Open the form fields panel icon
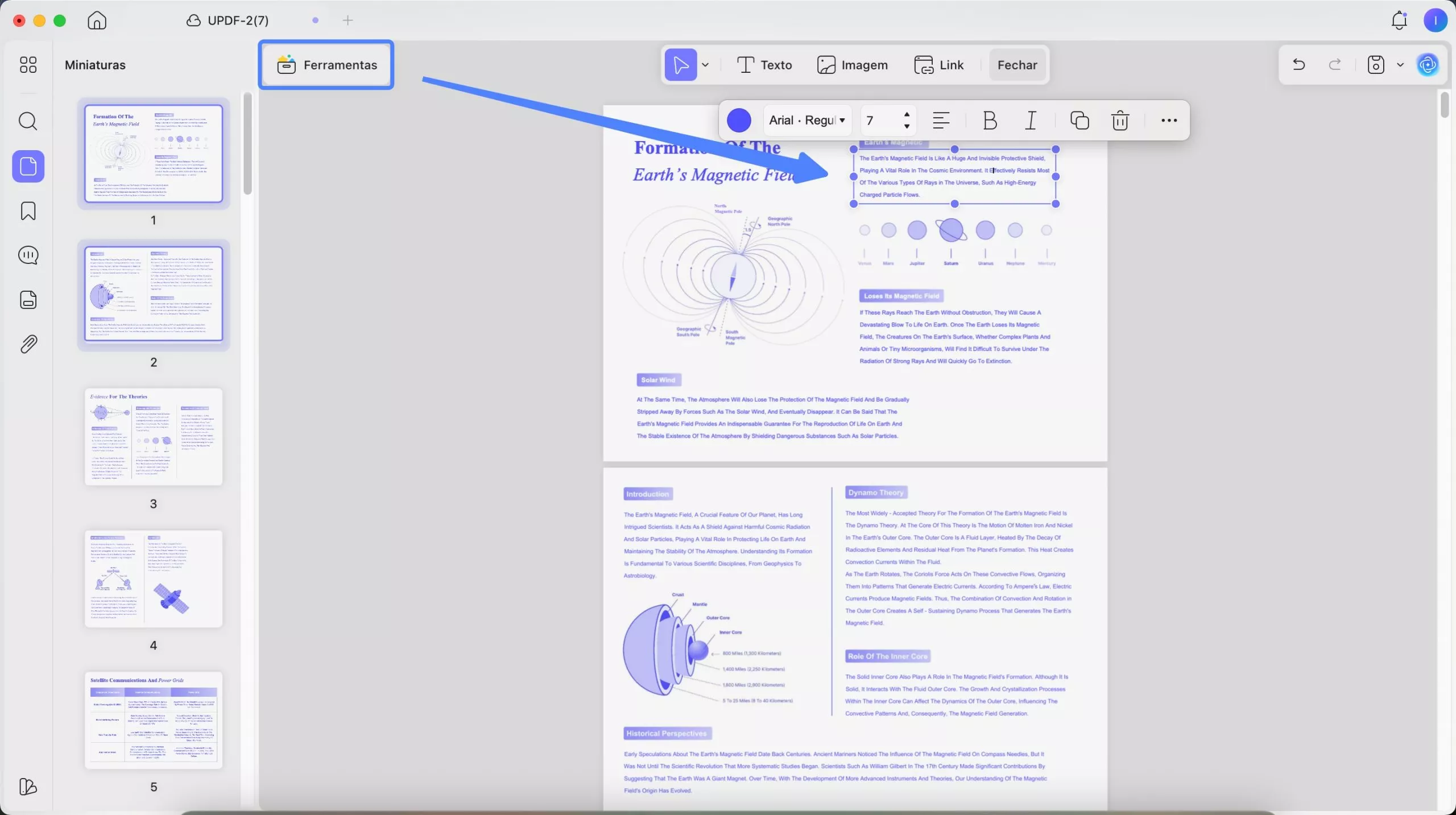1456x815 pixels. (28, 300)
